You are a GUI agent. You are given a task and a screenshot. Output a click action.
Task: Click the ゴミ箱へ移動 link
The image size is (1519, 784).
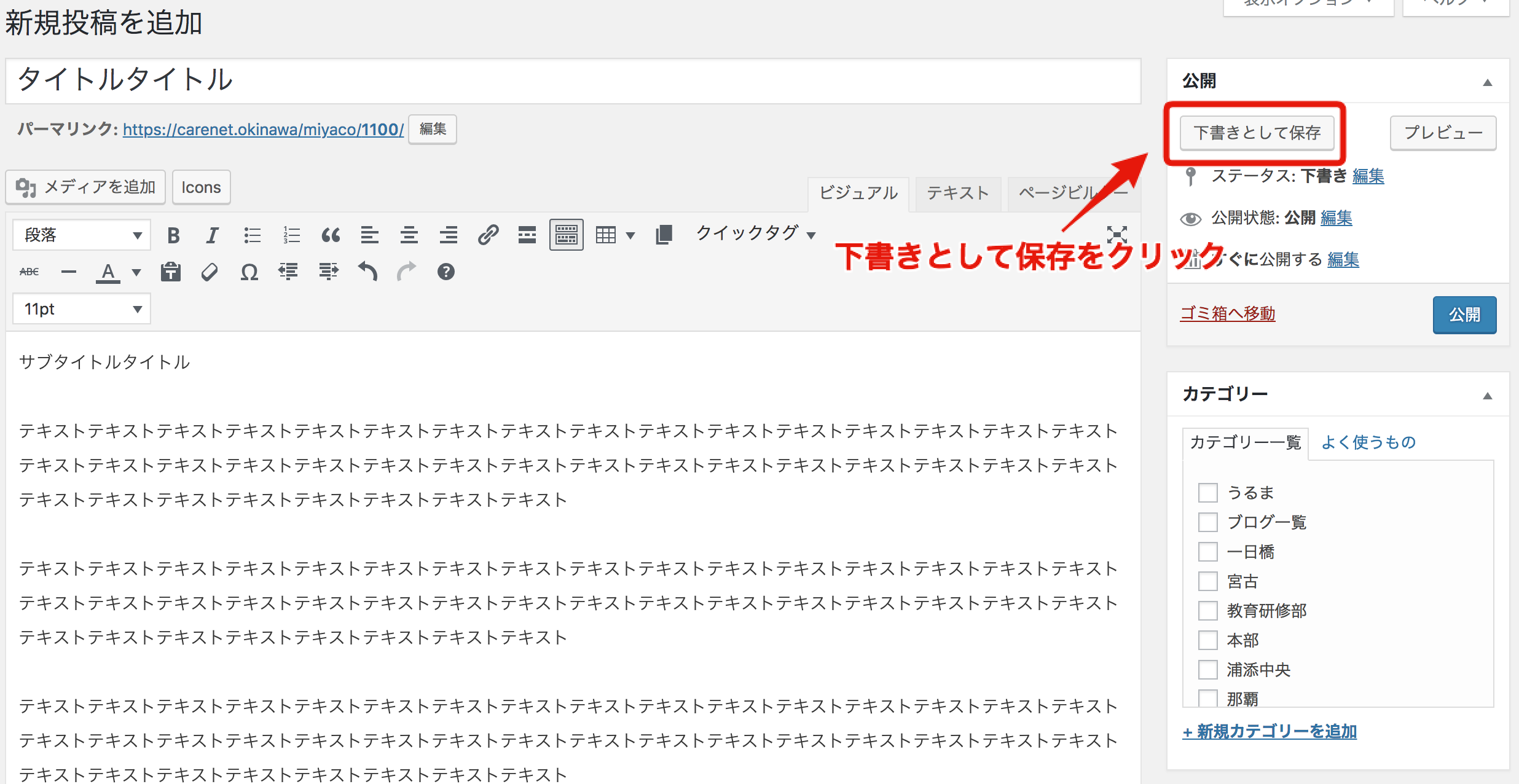click(1227, 314)
